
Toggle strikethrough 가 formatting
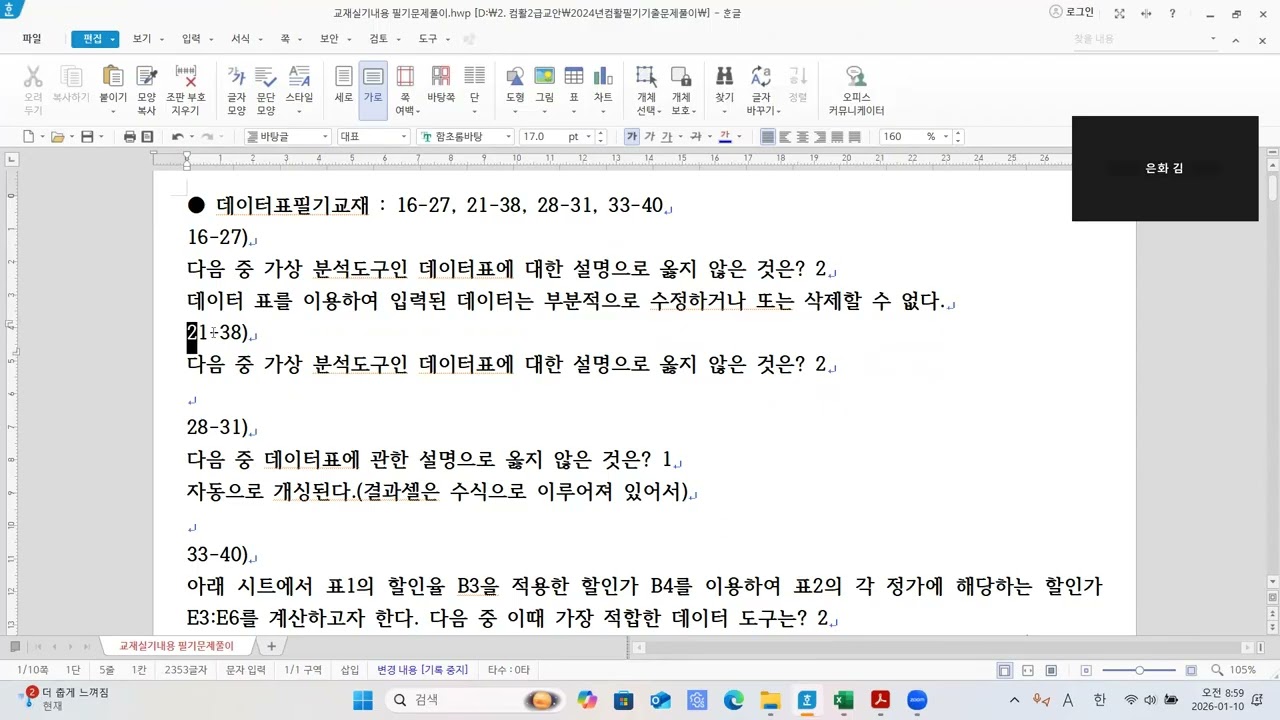pos(695,137)
